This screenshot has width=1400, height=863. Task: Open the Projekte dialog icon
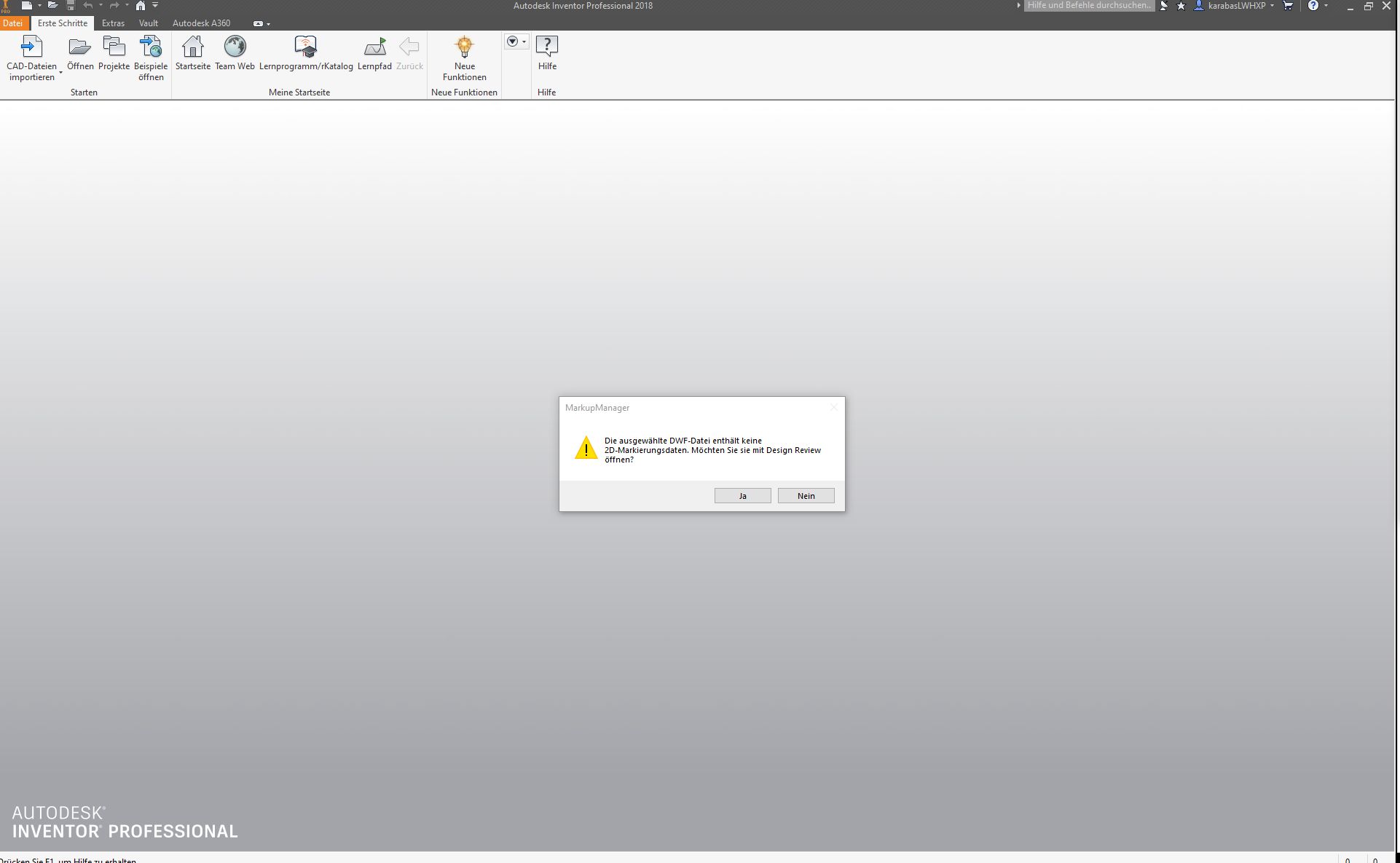[114, 47]
